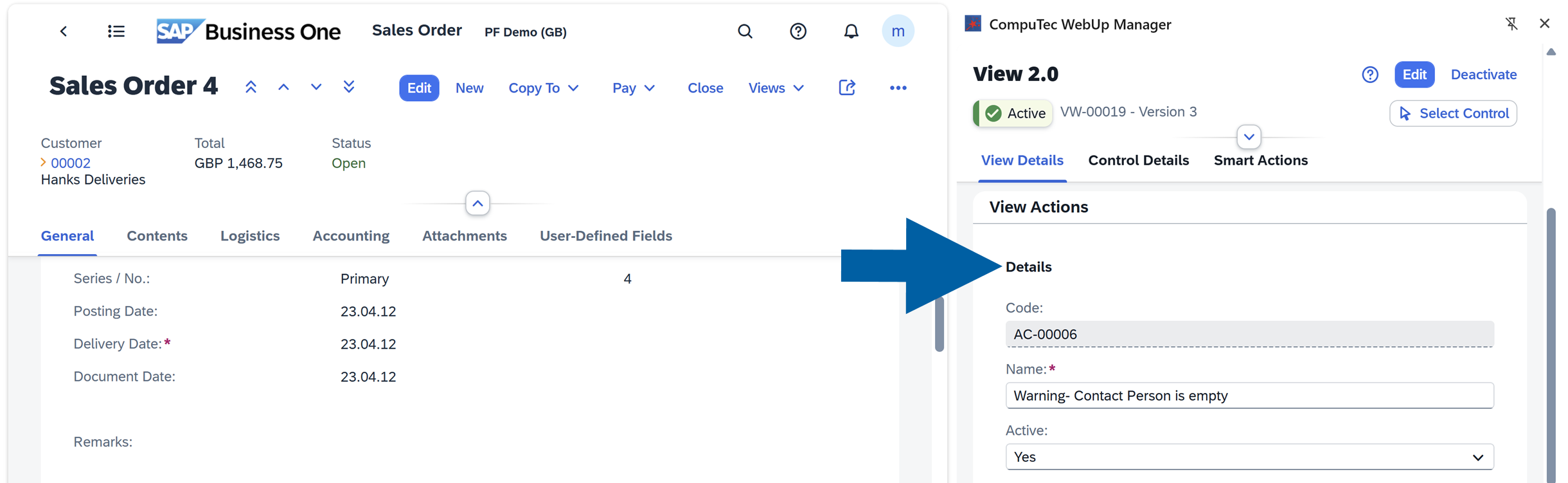1568x483 pixels.
Task: Switch to the Contents tab
Action: pos(157,236)
